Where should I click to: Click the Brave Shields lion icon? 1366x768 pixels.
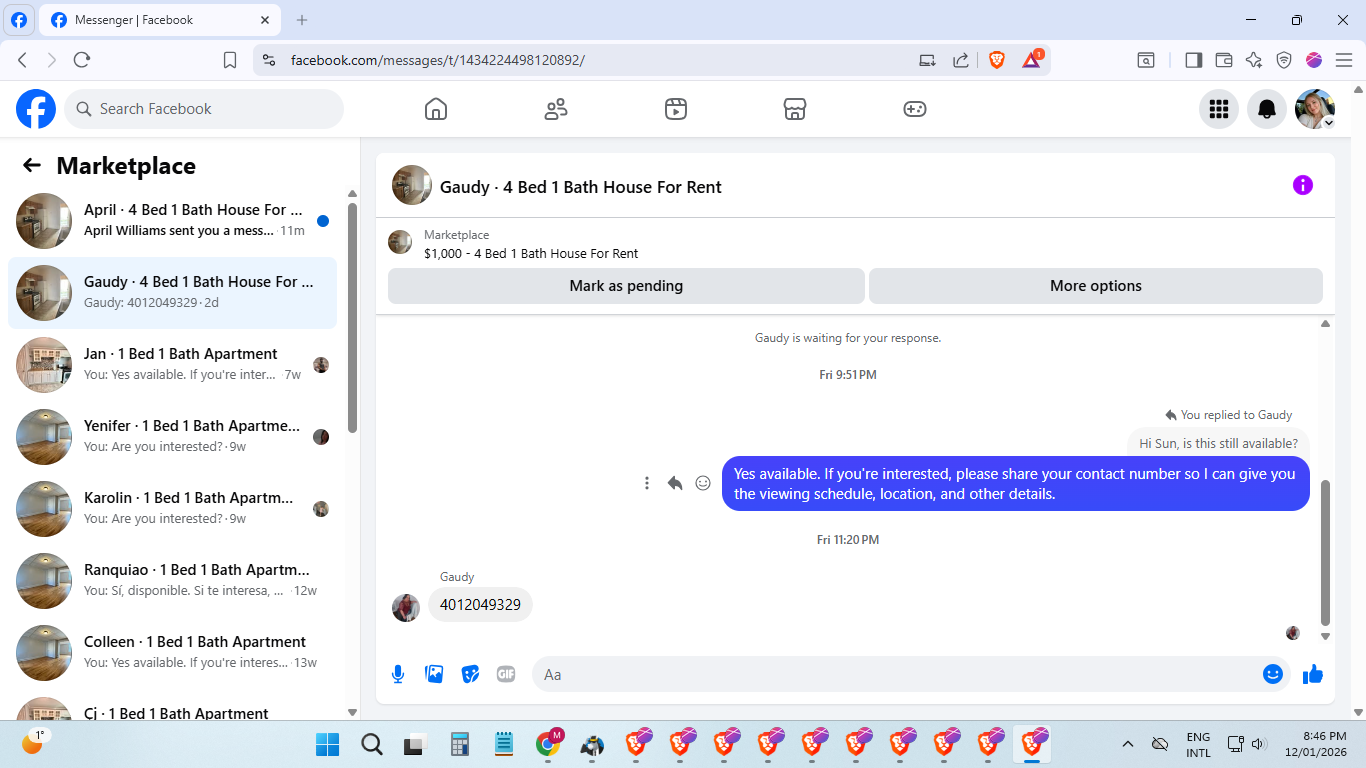pos(997,60)
